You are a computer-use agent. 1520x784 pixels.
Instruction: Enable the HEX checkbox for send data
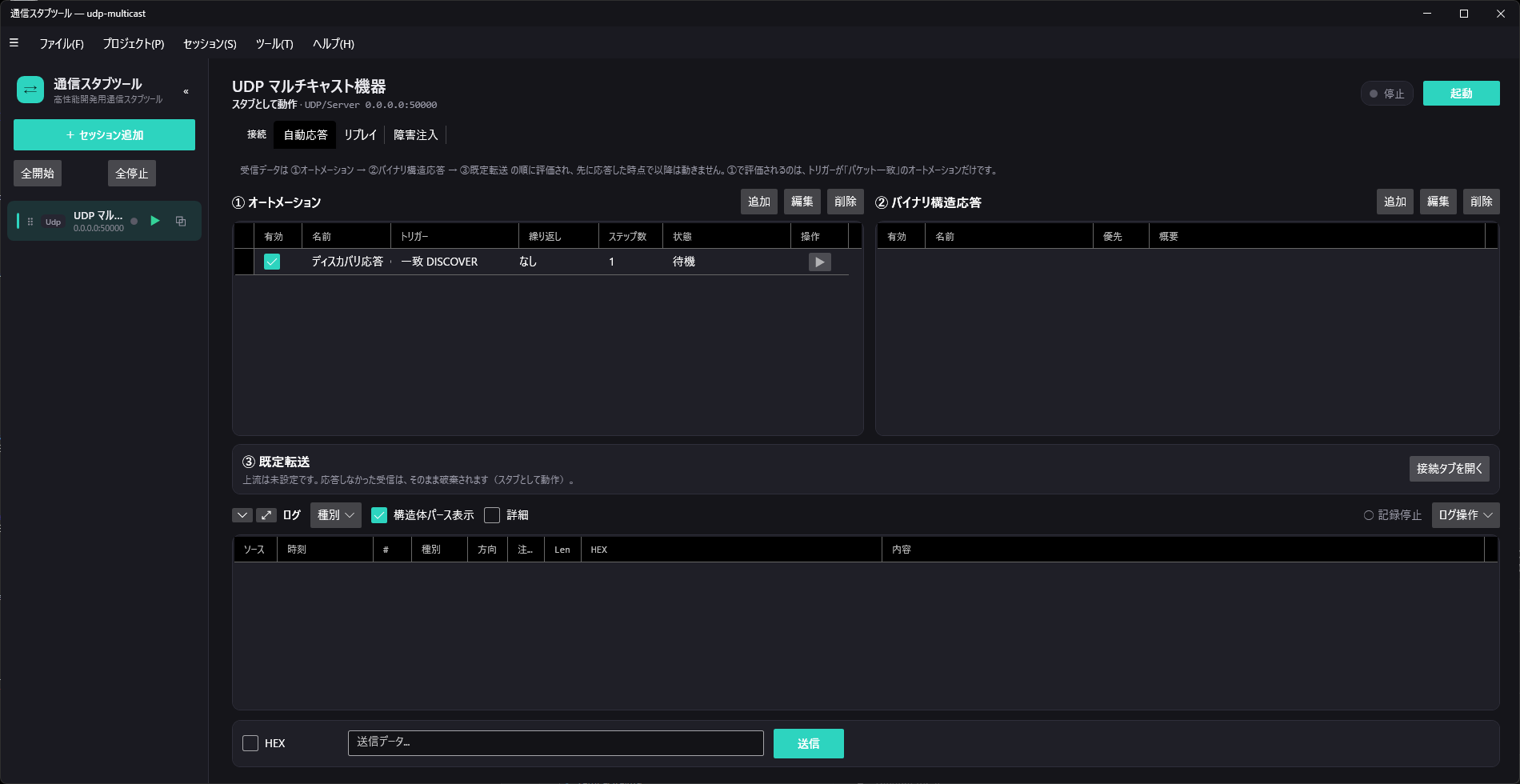[x=250, y=743]
